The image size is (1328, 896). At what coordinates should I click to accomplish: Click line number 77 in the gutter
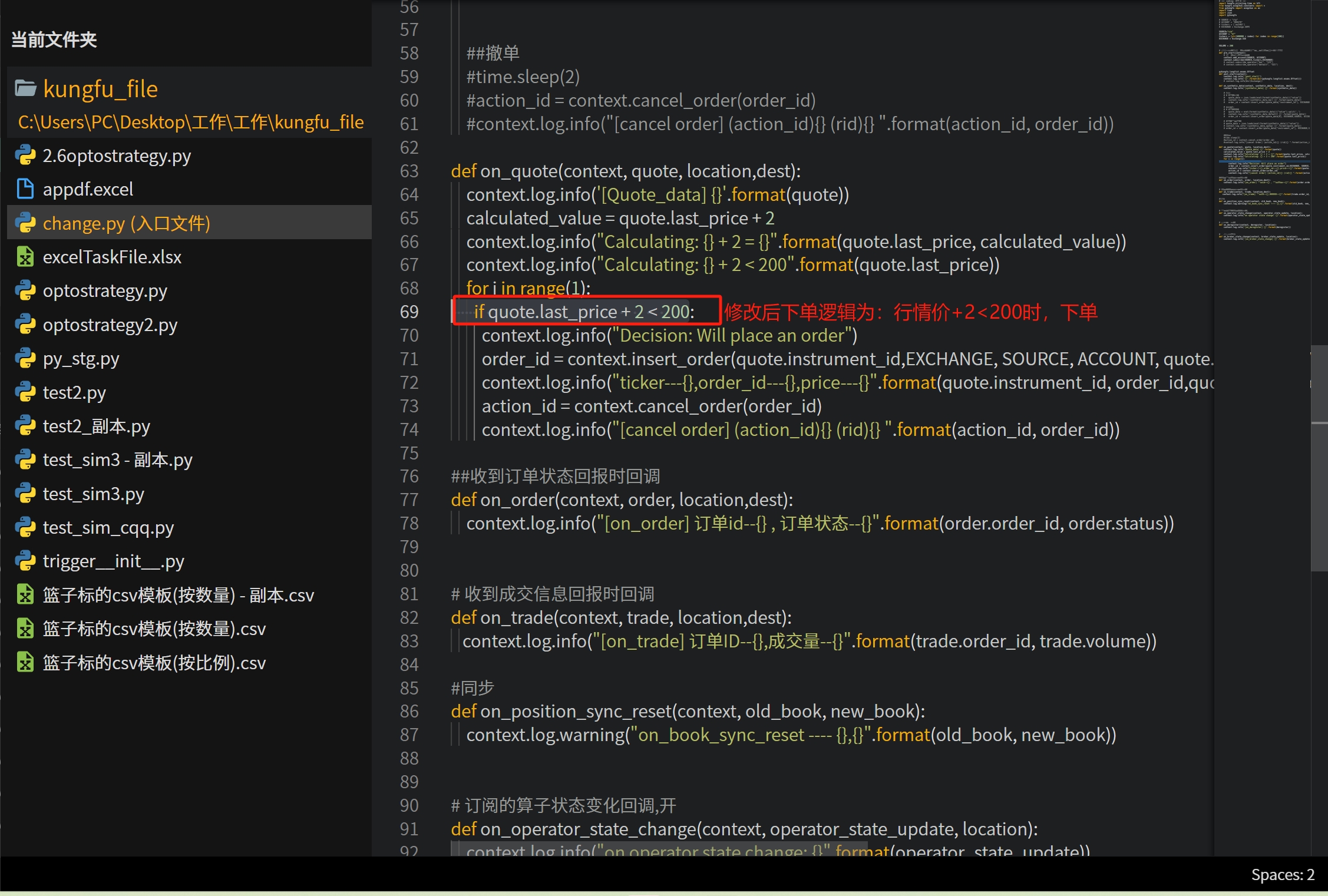[x=409, y=500]
